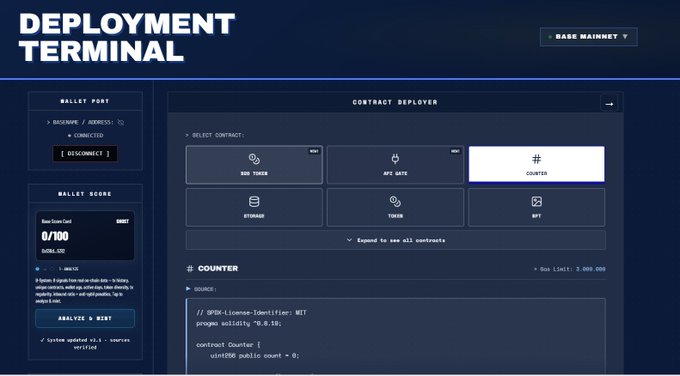Click the wallet address under 0/100

click(53, 251)
